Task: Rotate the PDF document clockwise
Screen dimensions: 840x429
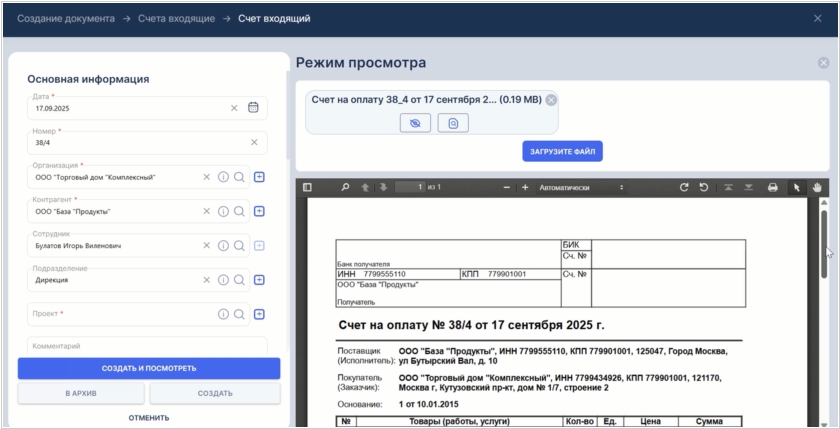Action: 684,187
